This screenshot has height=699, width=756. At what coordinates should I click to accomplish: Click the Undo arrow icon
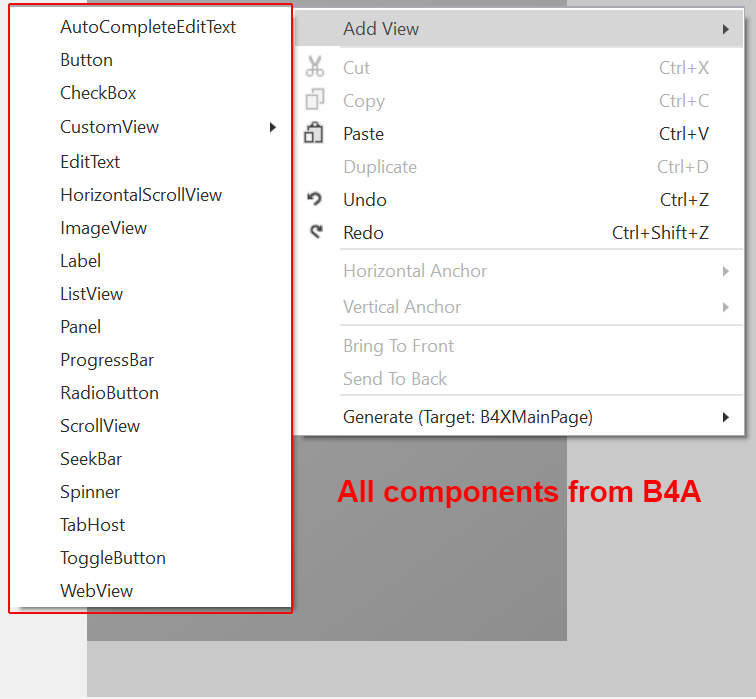coord(315,199)
